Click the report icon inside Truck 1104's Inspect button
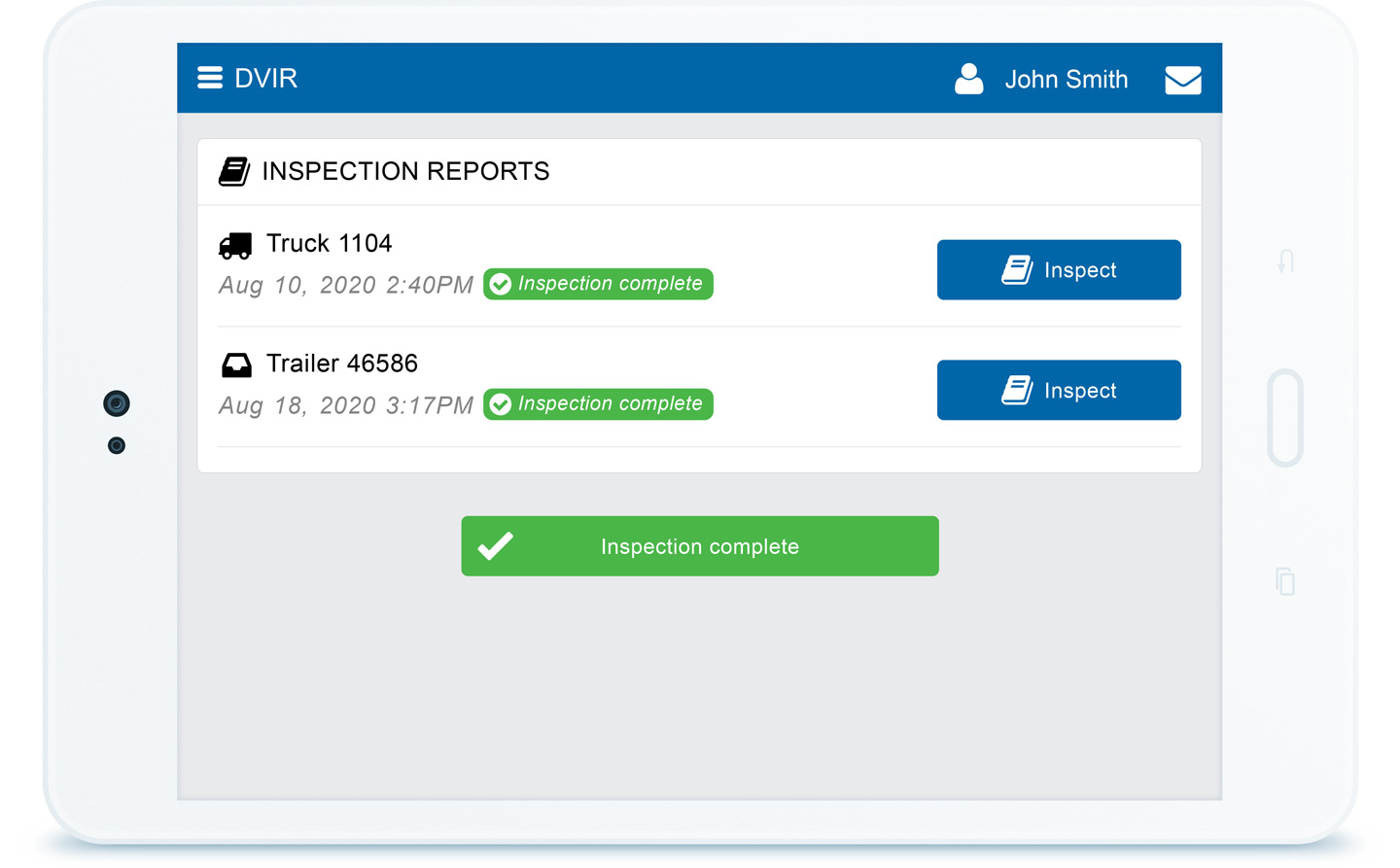This screenshot has width=1400, height=868. (x=1018, y=269)
